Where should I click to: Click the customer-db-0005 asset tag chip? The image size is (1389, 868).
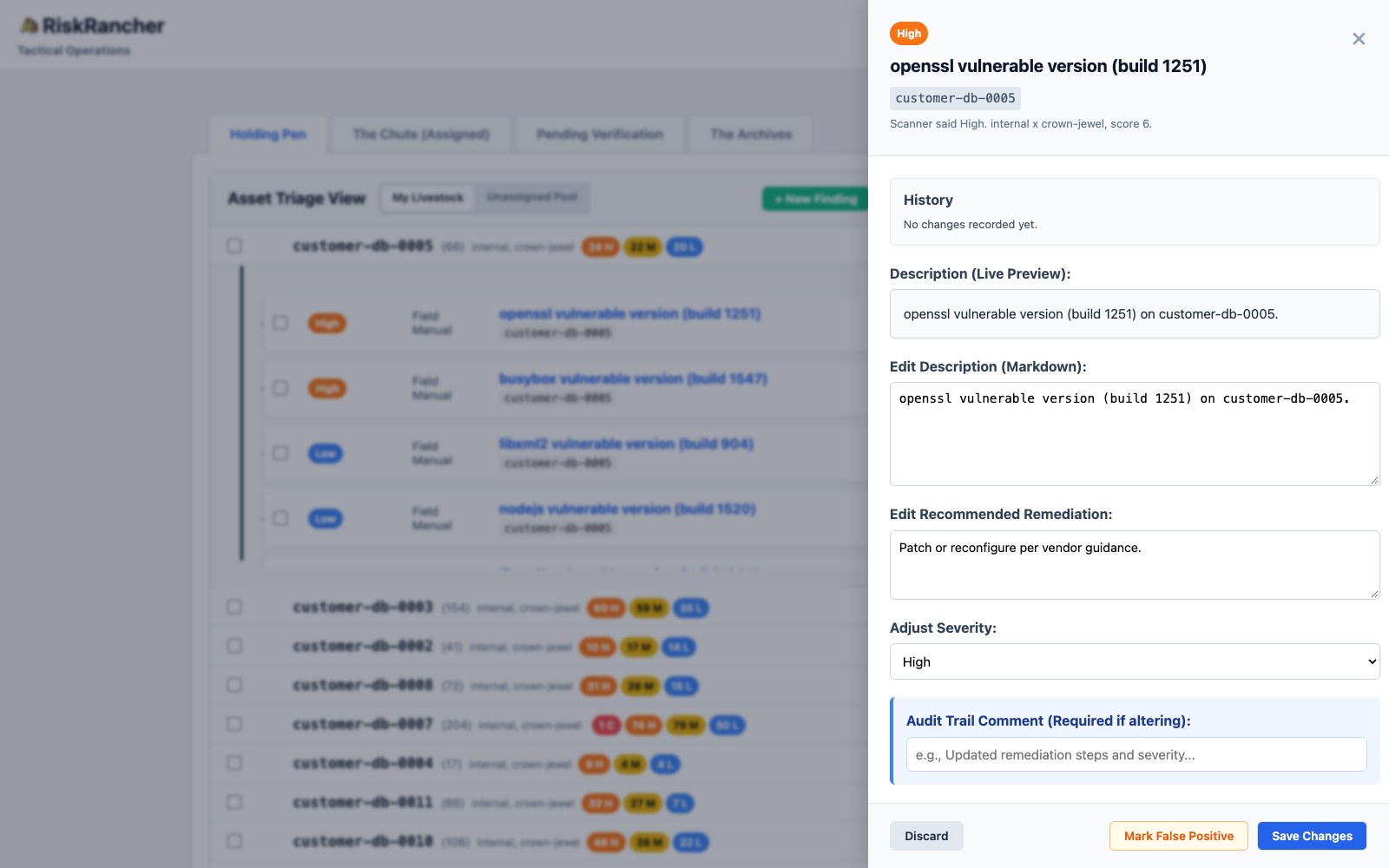tap(955, 98)
